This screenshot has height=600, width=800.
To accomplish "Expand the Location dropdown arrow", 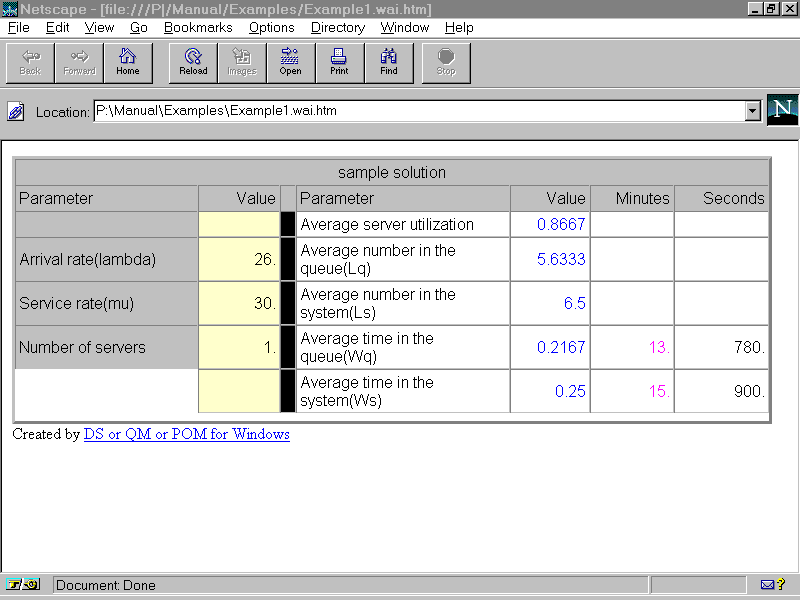I will (753, 111).
